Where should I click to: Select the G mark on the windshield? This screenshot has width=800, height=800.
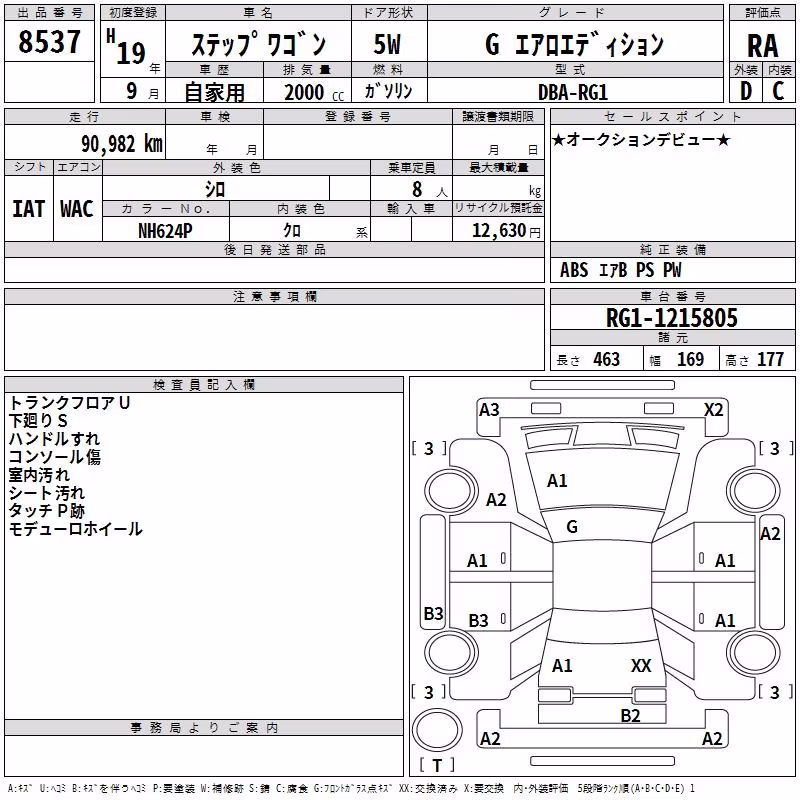572,527
